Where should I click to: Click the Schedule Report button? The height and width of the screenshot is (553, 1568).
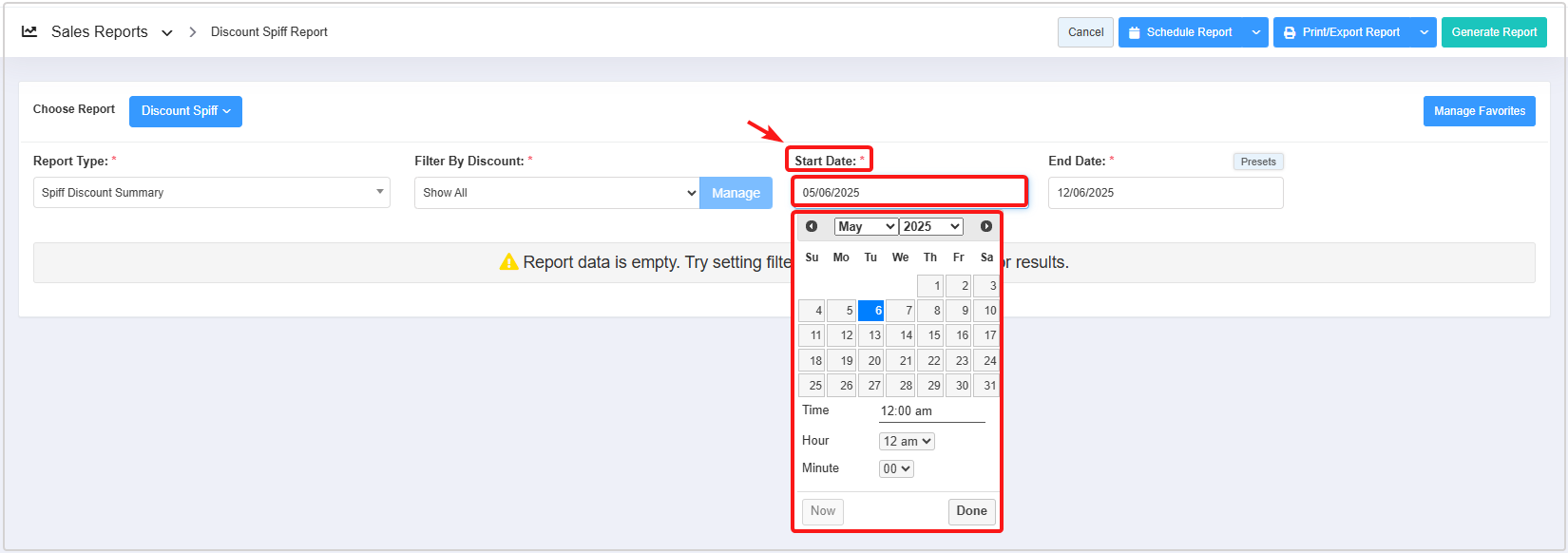click(x=1180, y=32)
